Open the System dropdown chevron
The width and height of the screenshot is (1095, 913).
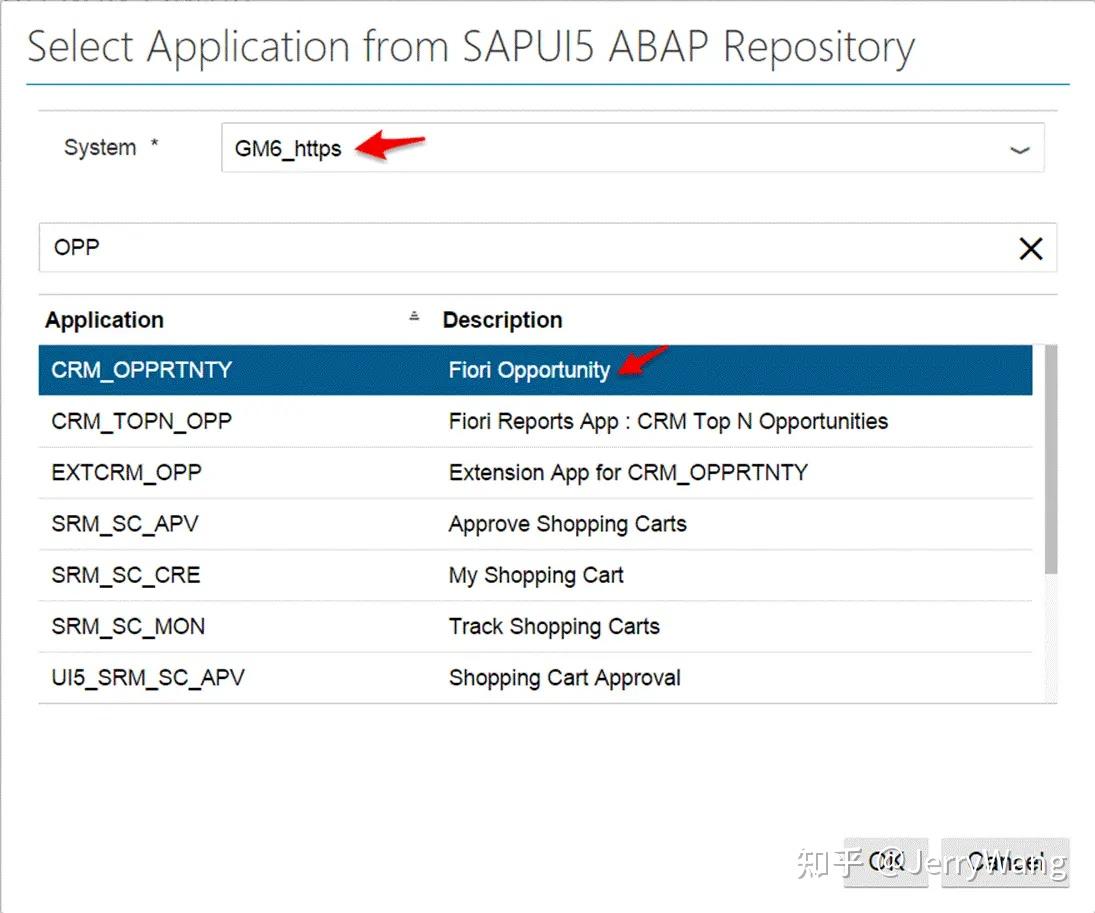pos(1019,149)
